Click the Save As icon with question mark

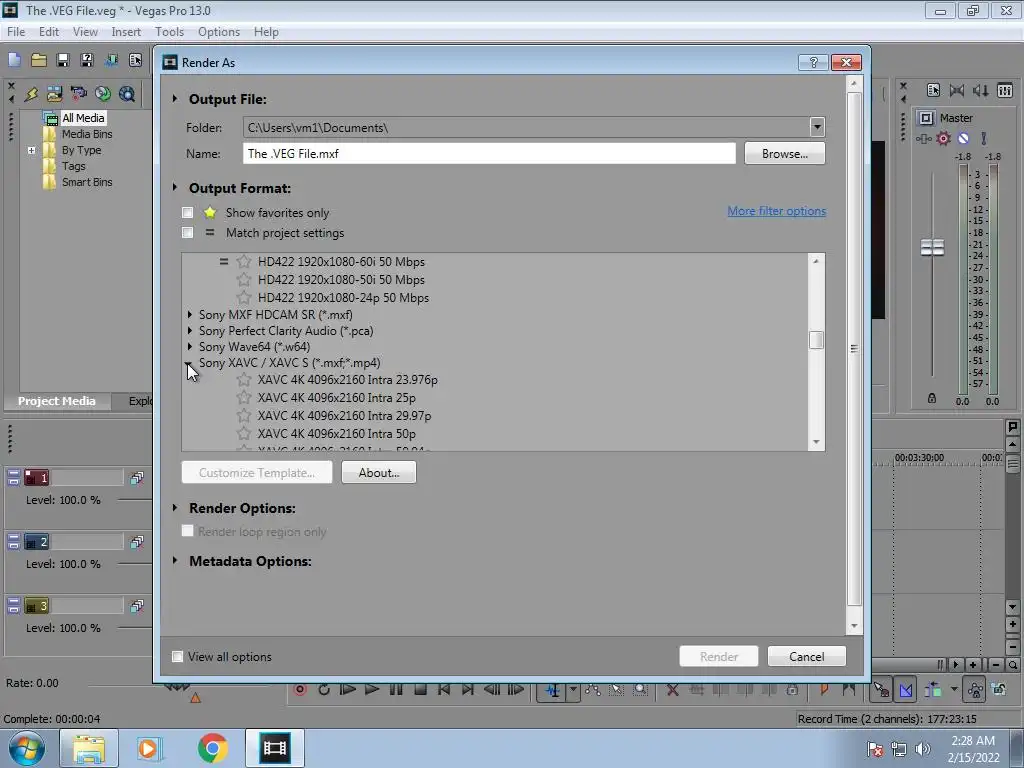[87, 61]
